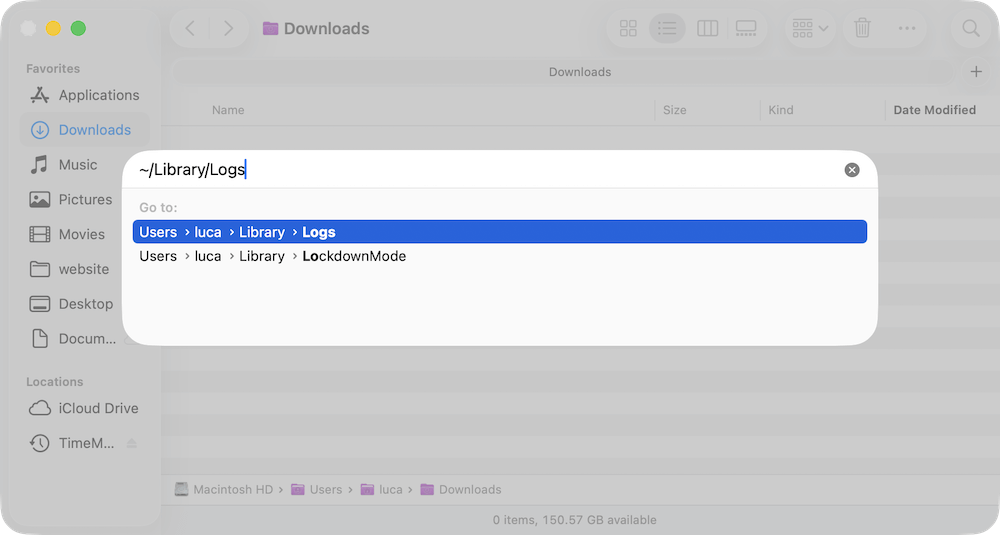Go back with the left arrow button

coord(190,28)
